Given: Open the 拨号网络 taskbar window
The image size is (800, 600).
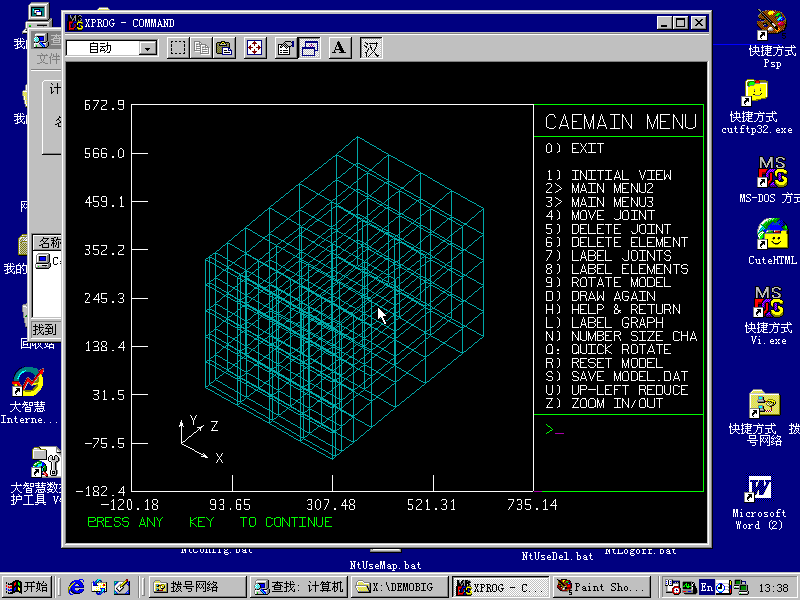Looking at the screenshot, I should 195,587.
